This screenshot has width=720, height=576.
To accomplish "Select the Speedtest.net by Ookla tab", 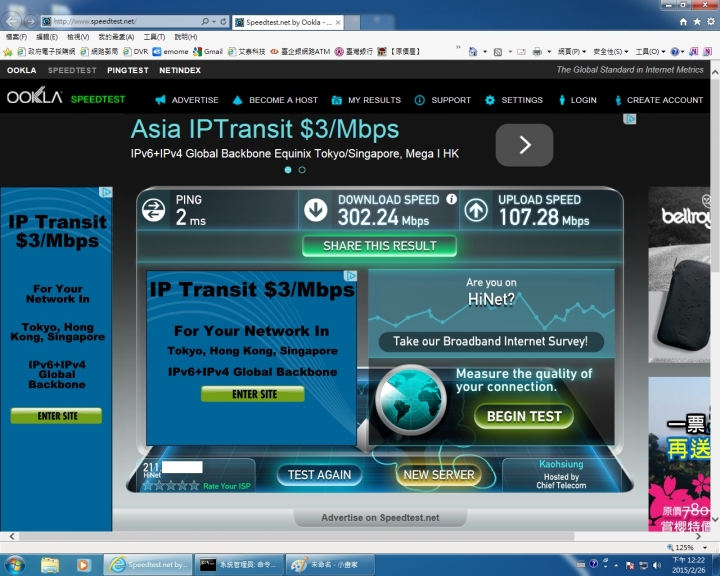I will click(x=287, y=22).
